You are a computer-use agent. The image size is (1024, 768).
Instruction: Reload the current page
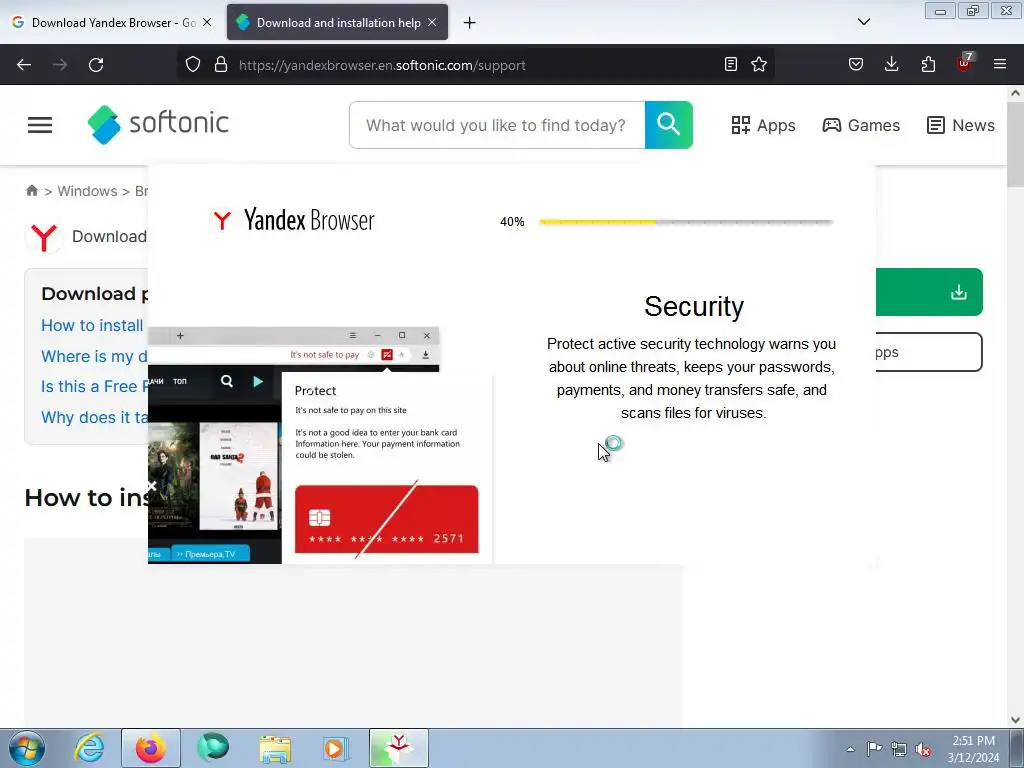(96, 65)
